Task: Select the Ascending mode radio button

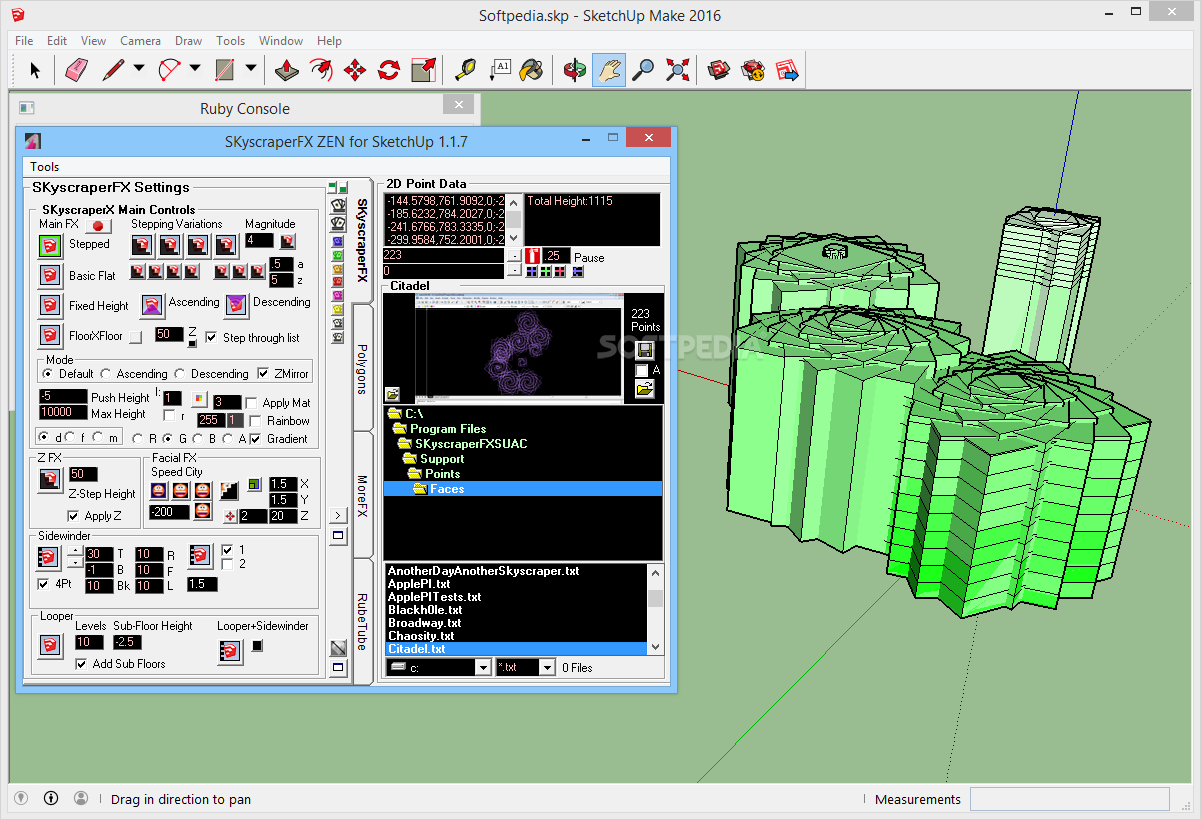Action: [106, 373]
